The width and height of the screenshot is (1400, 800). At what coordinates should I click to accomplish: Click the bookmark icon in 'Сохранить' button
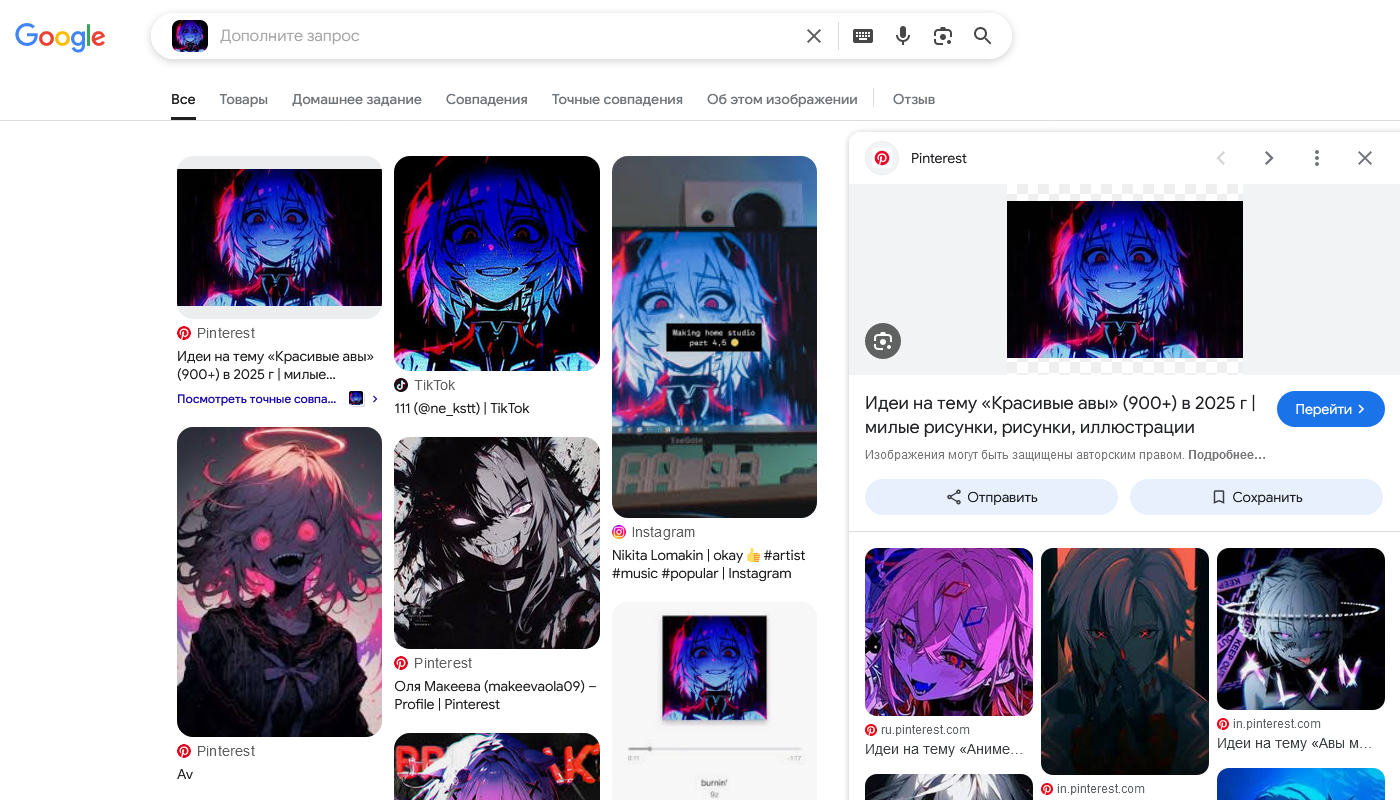(1218, 497)
